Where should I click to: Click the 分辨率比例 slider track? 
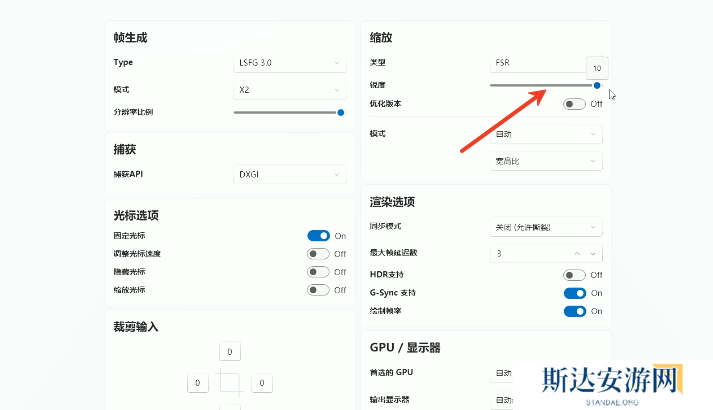pyautogui.click(x=285, y=112)
